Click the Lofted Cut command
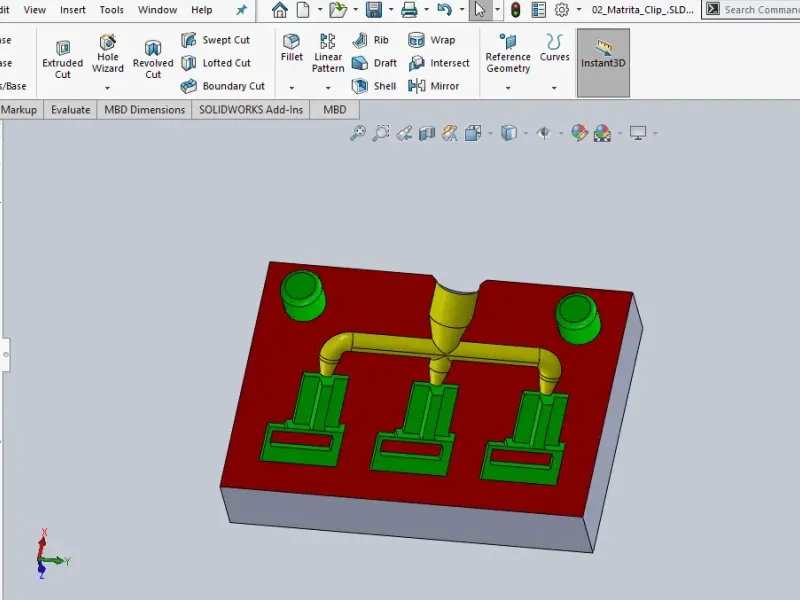This screenshot has height=600, width=800. (x=216, y=63)
